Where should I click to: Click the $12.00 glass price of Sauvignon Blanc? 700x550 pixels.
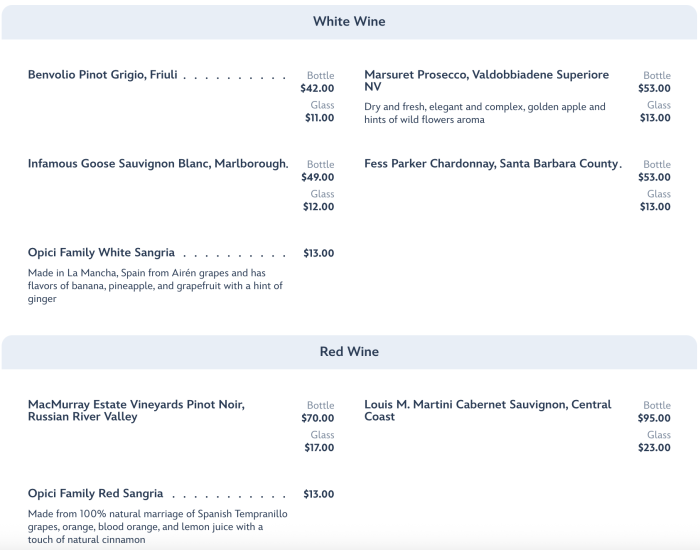point(319,207)
